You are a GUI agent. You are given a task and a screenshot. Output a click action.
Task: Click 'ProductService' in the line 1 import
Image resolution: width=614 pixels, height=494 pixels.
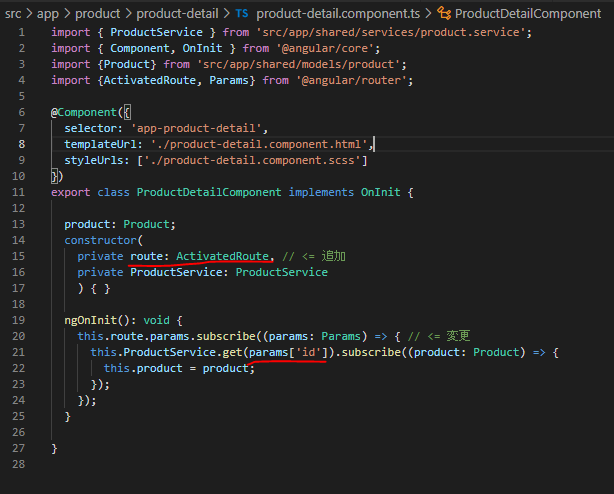(x=156, y=32)
